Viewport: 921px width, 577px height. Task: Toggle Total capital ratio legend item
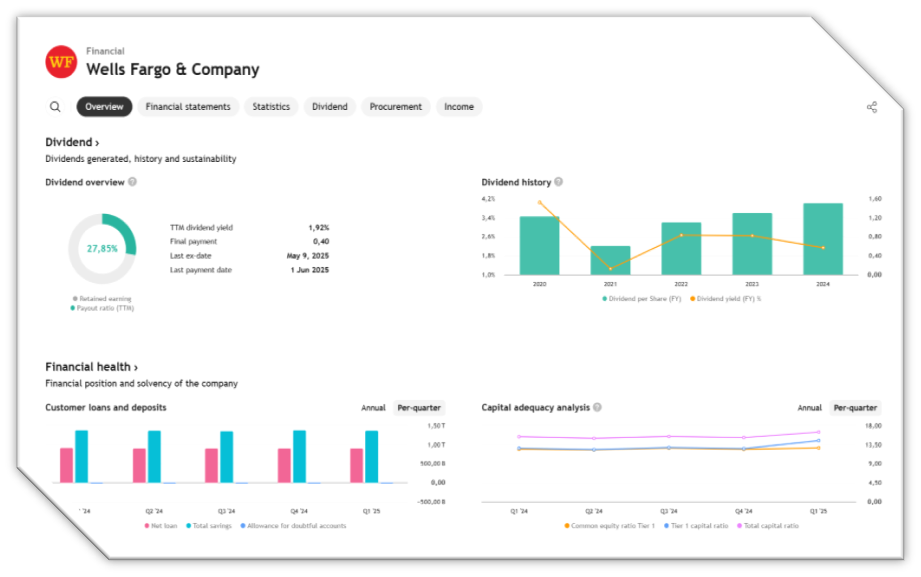(x=768, y=526)
